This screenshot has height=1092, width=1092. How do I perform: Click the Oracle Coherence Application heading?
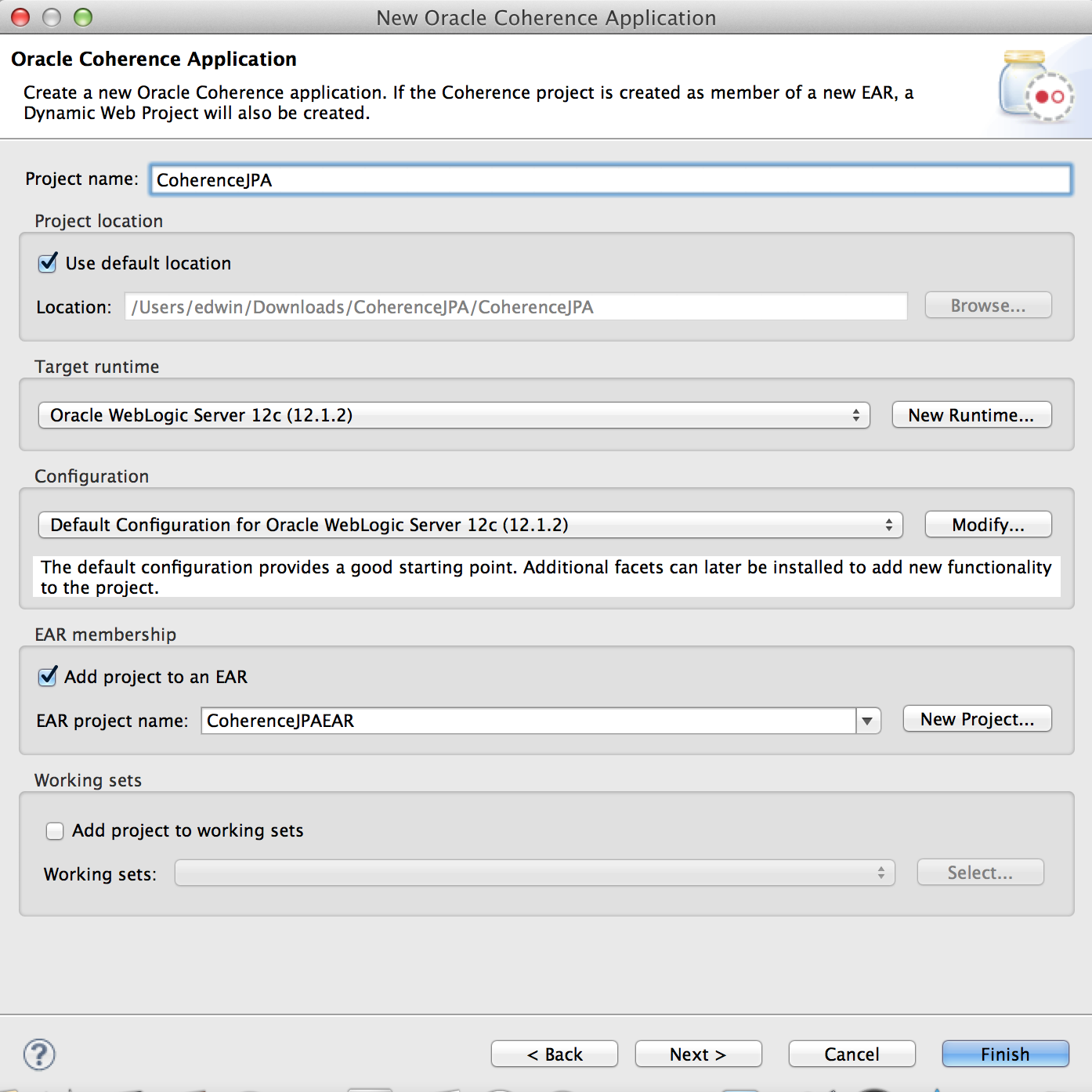tap(154, 60)
